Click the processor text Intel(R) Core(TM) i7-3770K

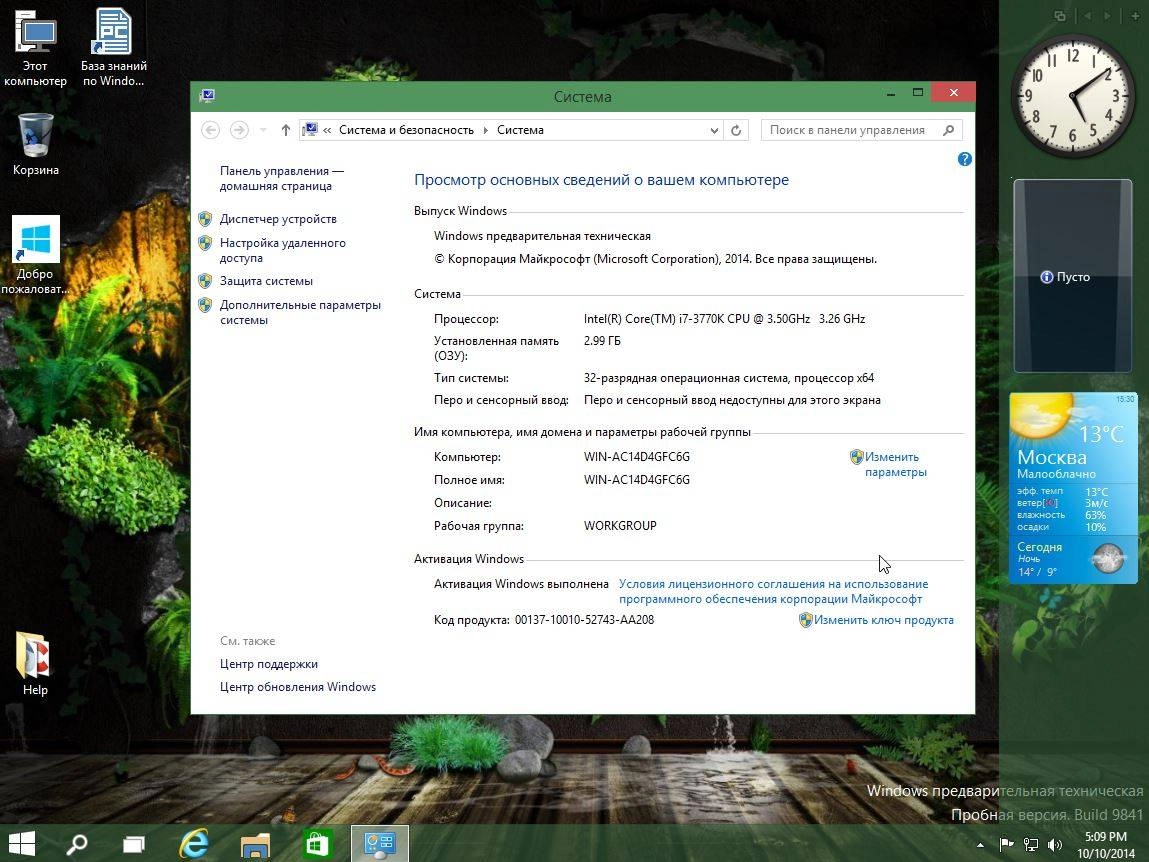pyautogui.click(x=724, y=319)
